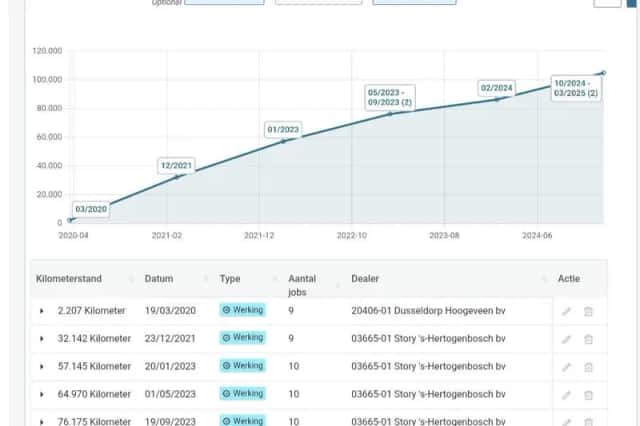Delete the 57.145 Kilometer record
The image size is (640, 426).
(588, 367)
